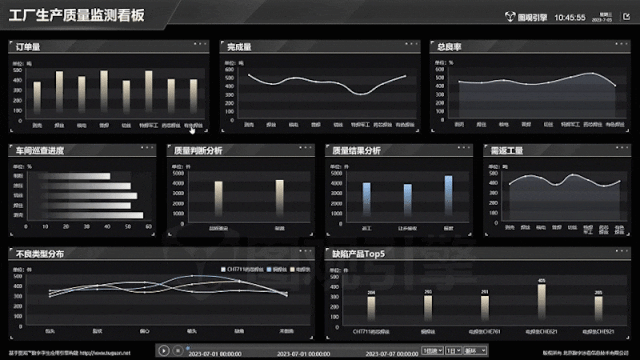Open the three-dot menu on 订单量 panel
The width and height of the screenshot is (640, 360).
(x=200, y=44)
